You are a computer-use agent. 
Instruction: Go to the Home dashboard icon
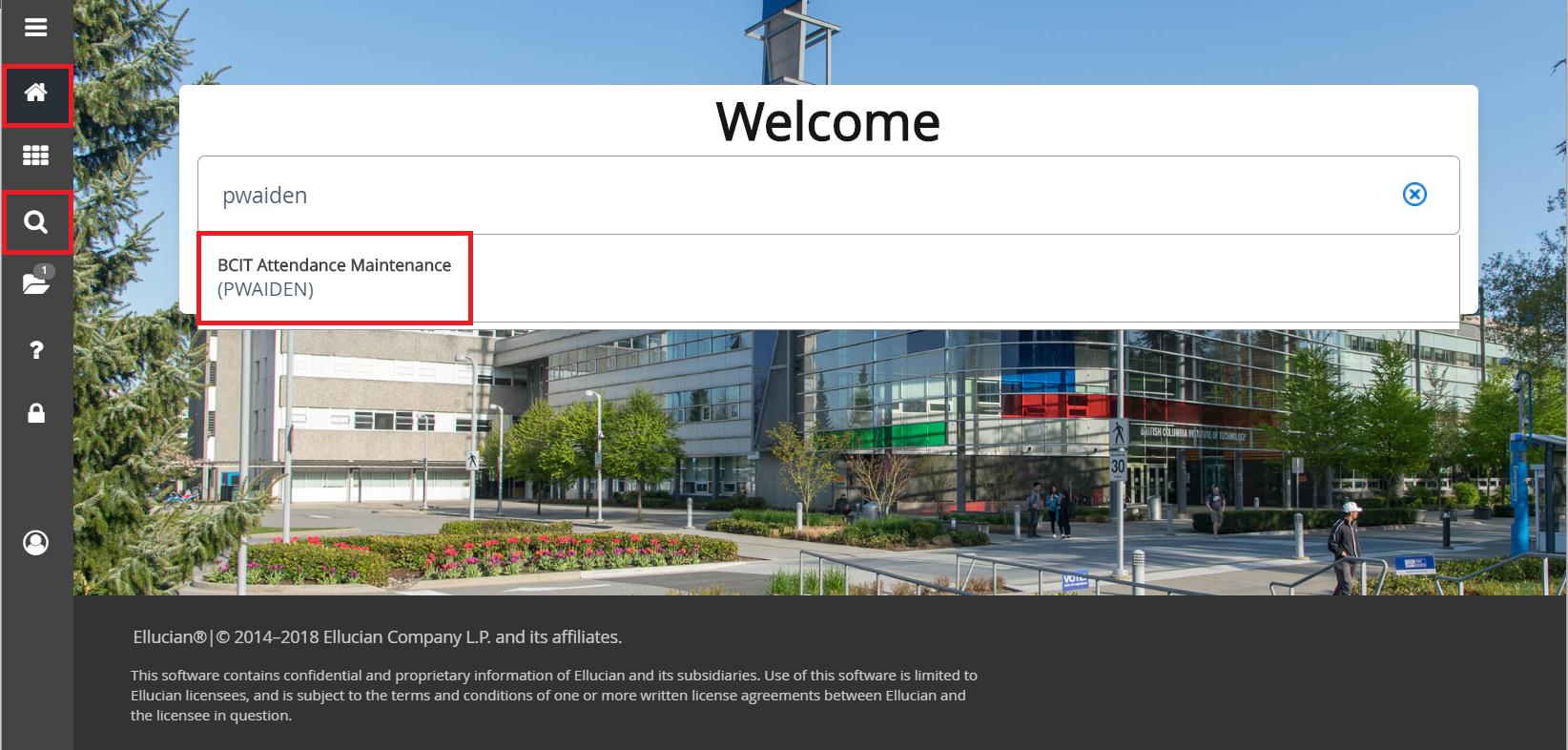[36, 93]
